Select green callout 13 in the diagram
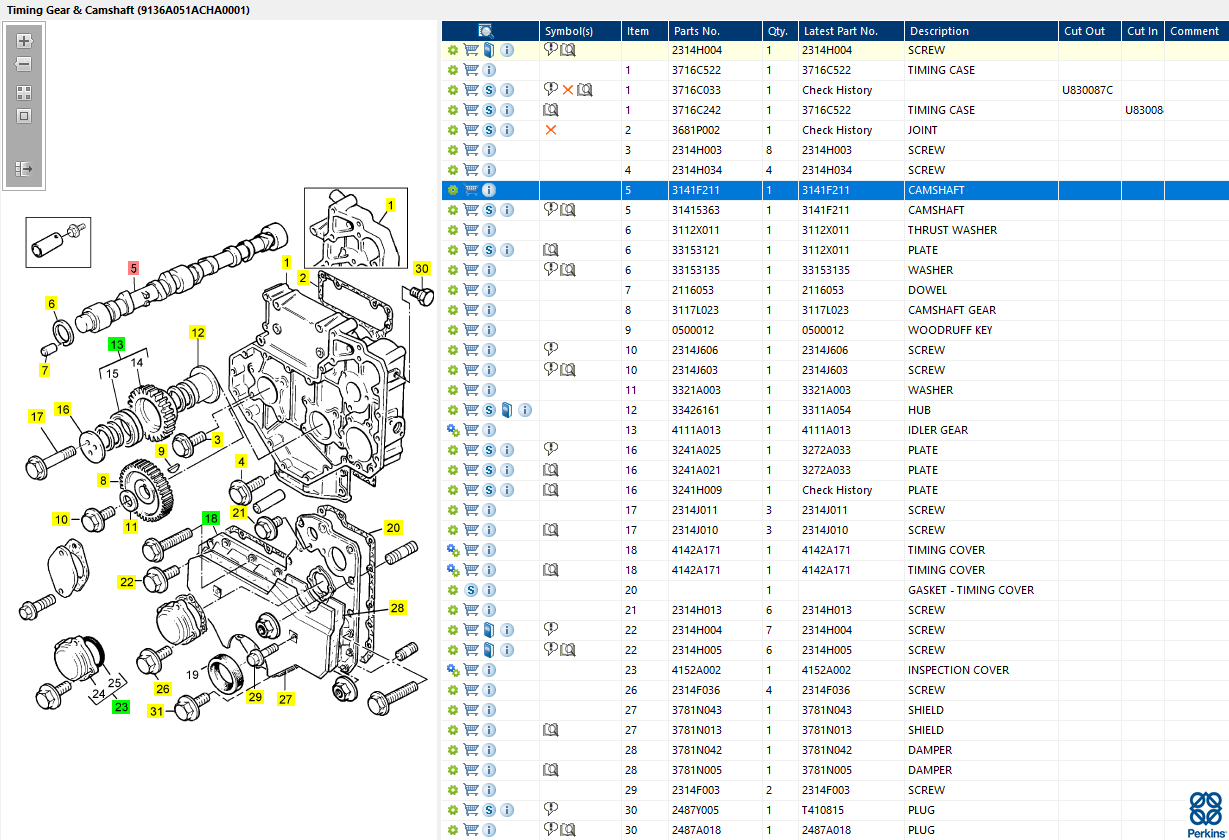Image resolution: width=1229 pixels, height=840 pixels. click(x=117, y=345)
